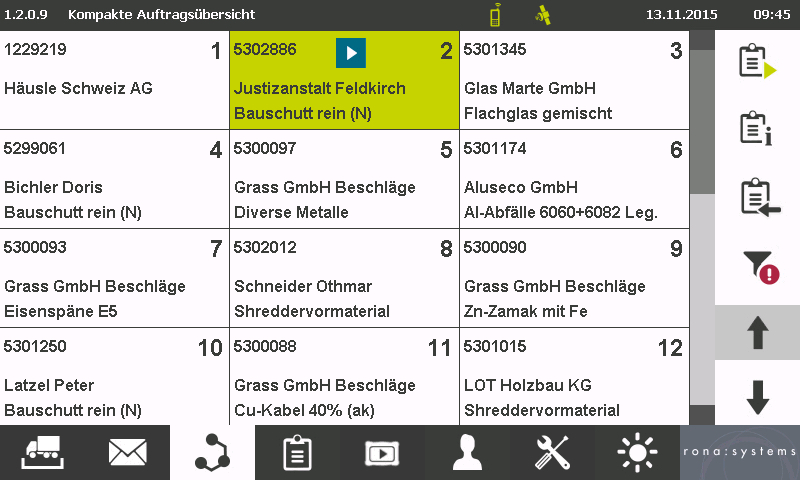Screen dimensions: 800x480
Task: Click the rona:systems logo
Action: [x=740, y=452]
